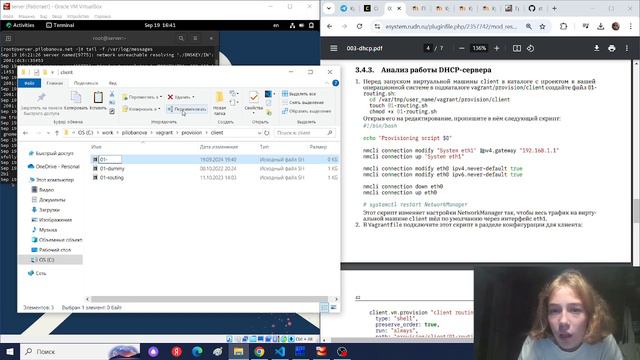Expand Explorer recent locations dropdown arrow

click(x=48, y=133)
